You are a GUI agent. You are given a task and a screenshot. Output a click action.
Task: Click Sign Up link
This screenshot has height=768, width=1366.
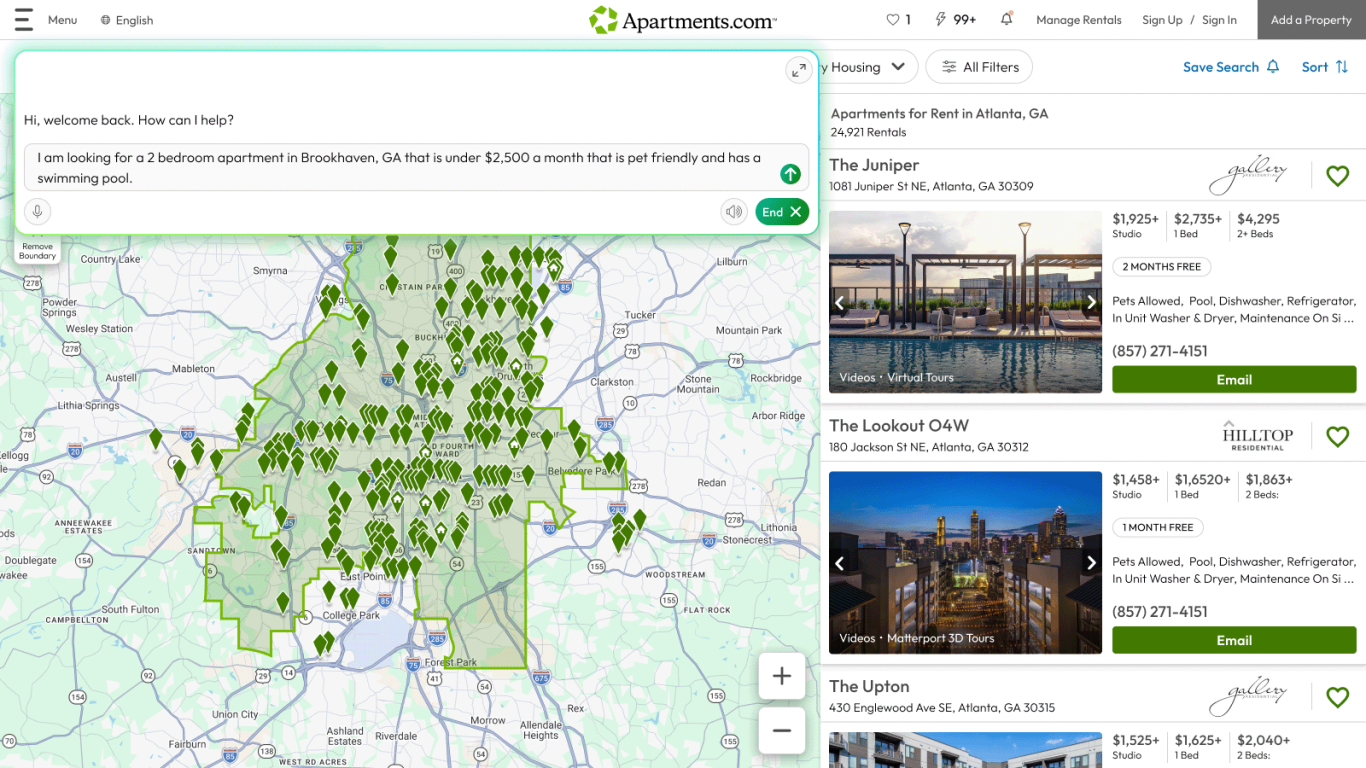pos(1162,20)
